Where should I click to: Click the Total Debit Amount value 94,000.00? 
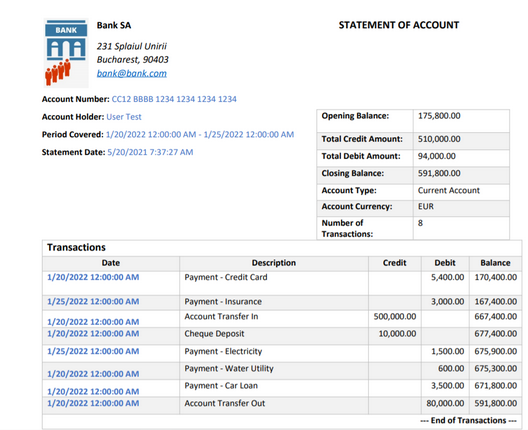point(437,156)
